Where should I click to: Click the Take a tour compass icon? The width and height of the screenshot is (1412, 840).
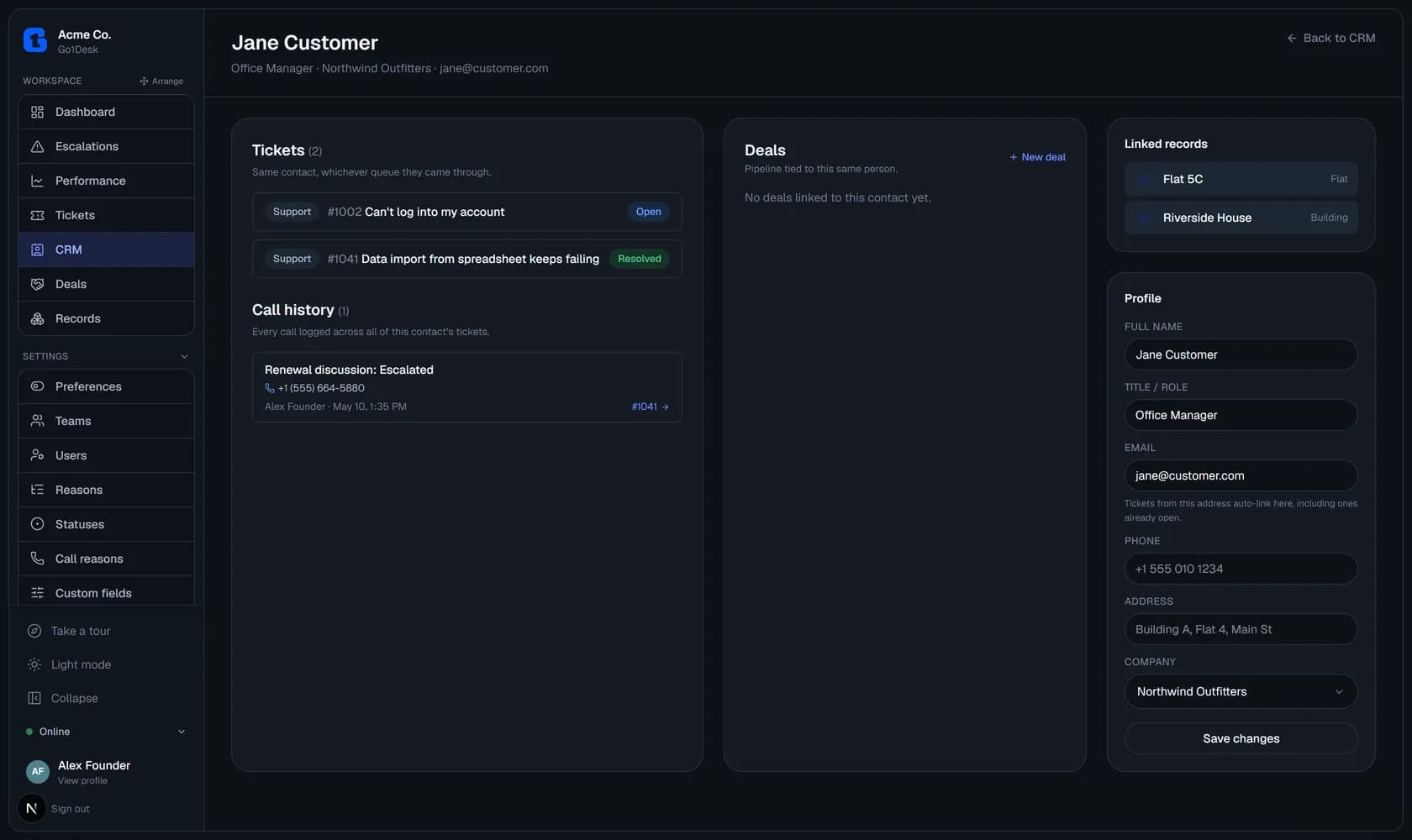point(34,631)
